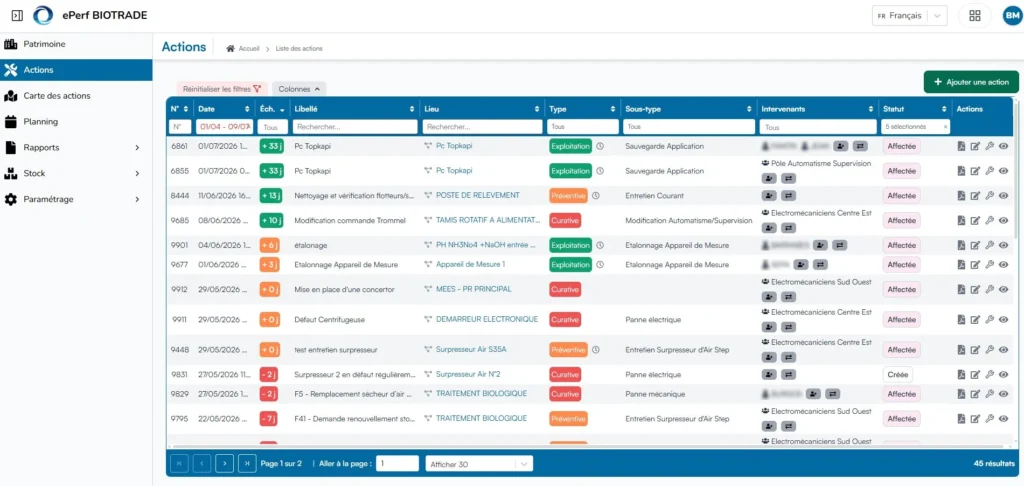Image resolution: width=1024 pixels, height=486 pixels.
Task: Open wrench tool for action 9677
Action: pos(989,265)
